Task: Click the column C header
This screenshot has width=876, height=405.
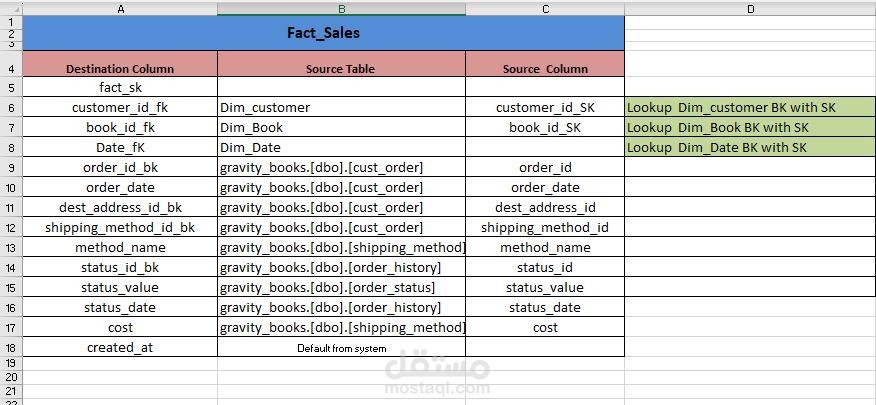Action: point(545,9)
